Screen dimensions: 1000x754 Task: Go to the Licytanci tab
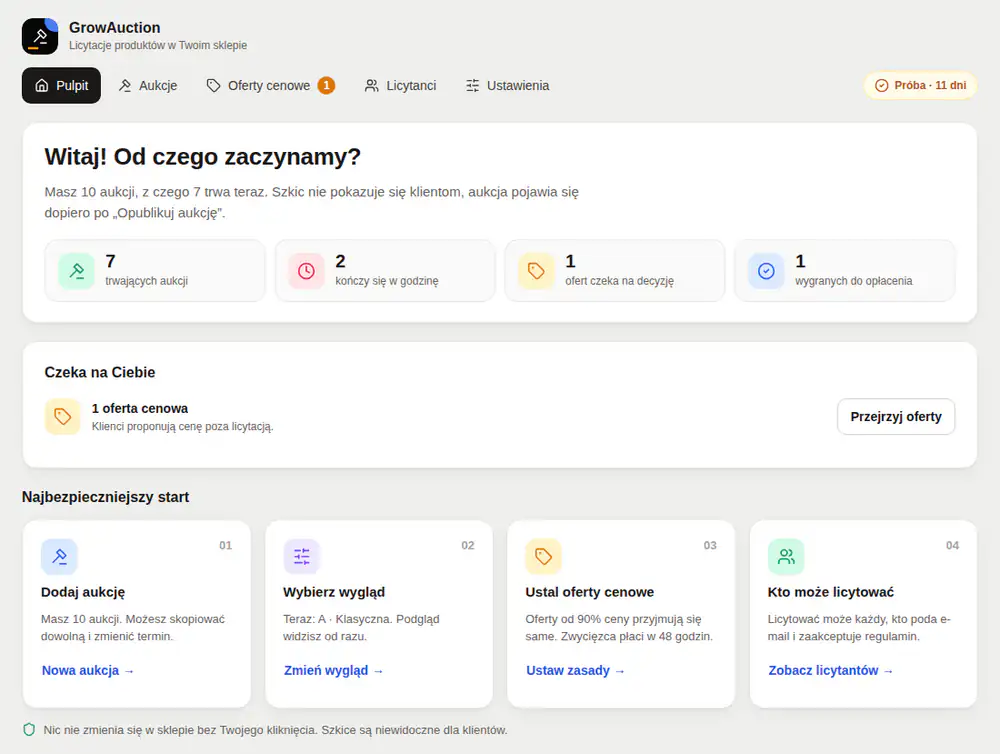pyautogui.click(x=401, y=85)
